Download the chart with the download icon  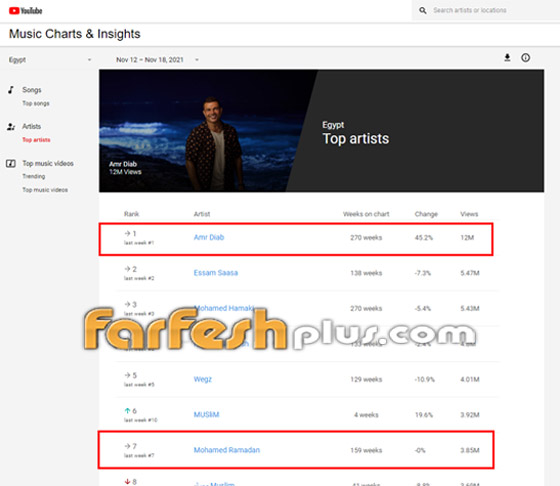[x=507, y=57]
